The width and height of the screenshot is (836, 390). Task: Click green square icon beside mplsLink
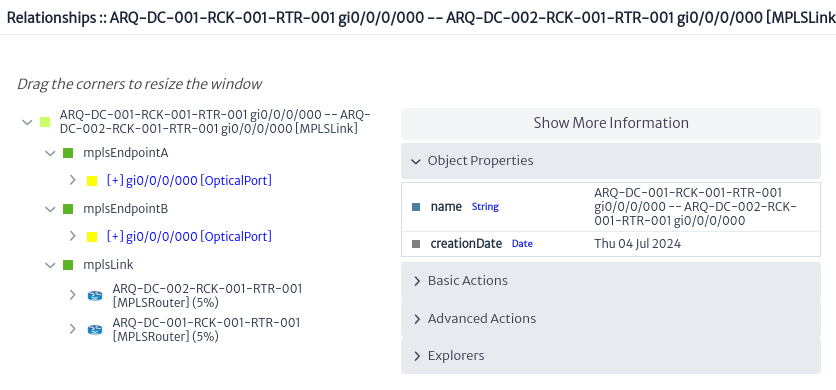68,265
